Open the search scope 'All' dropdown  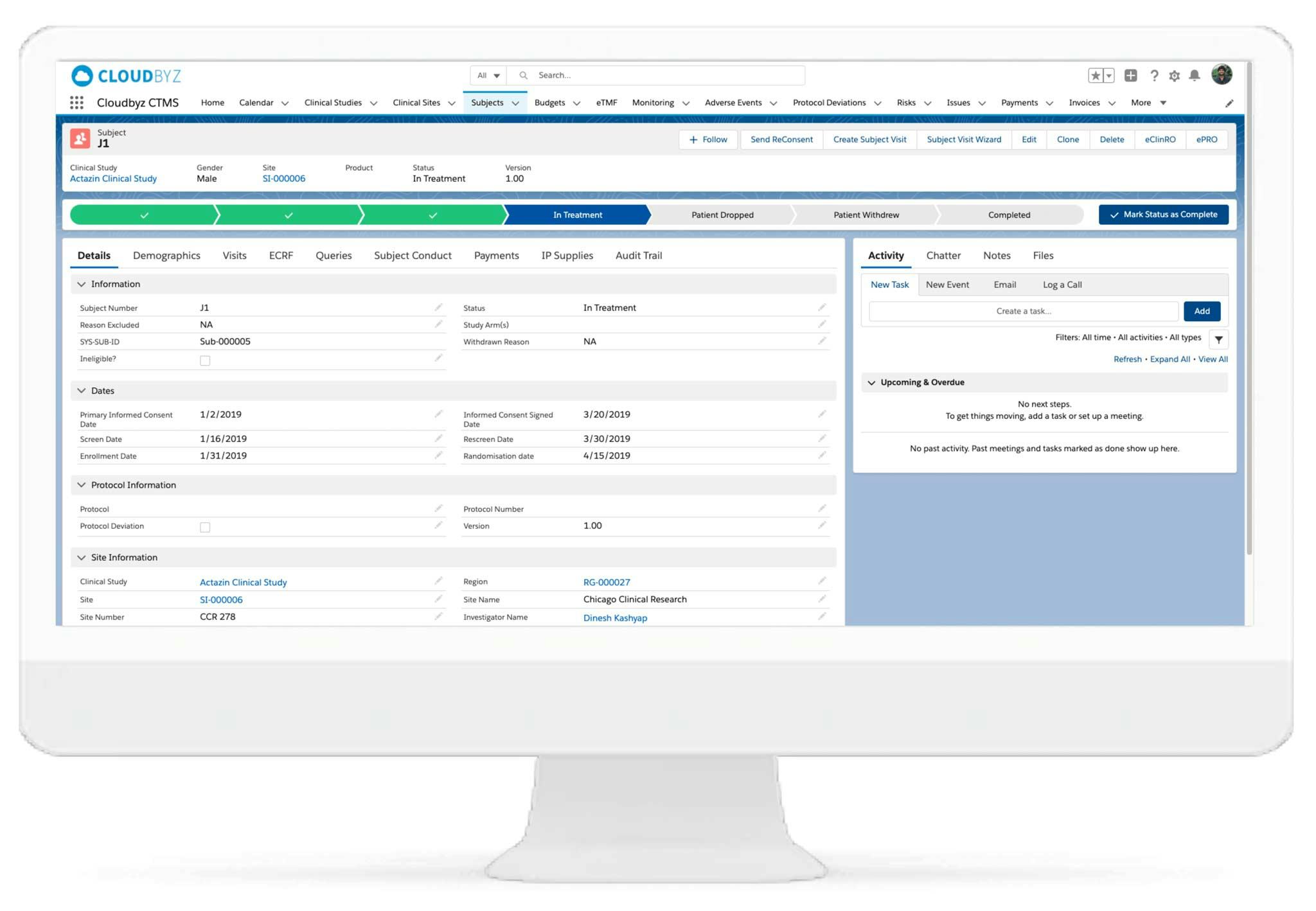488,75
